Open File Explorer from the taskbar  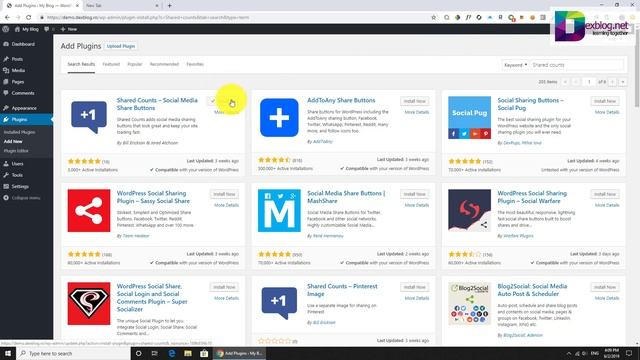(188, 353)
